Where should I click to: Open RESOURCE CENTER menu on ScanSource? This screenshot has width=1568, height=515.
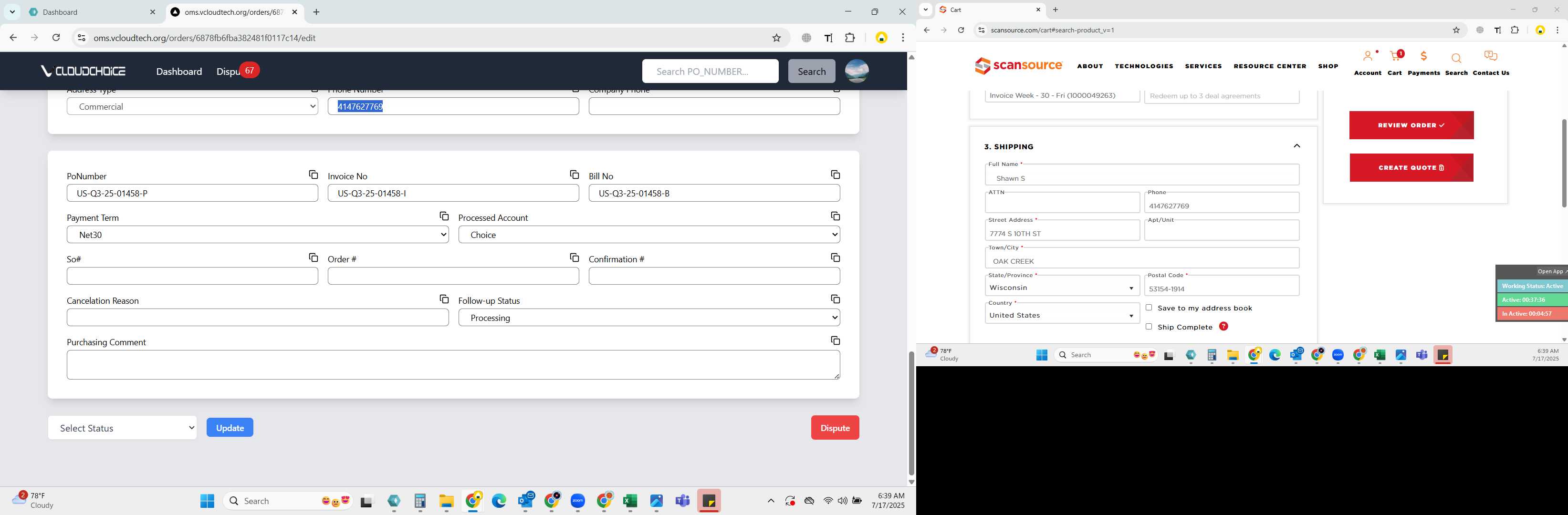point(1270,66)
